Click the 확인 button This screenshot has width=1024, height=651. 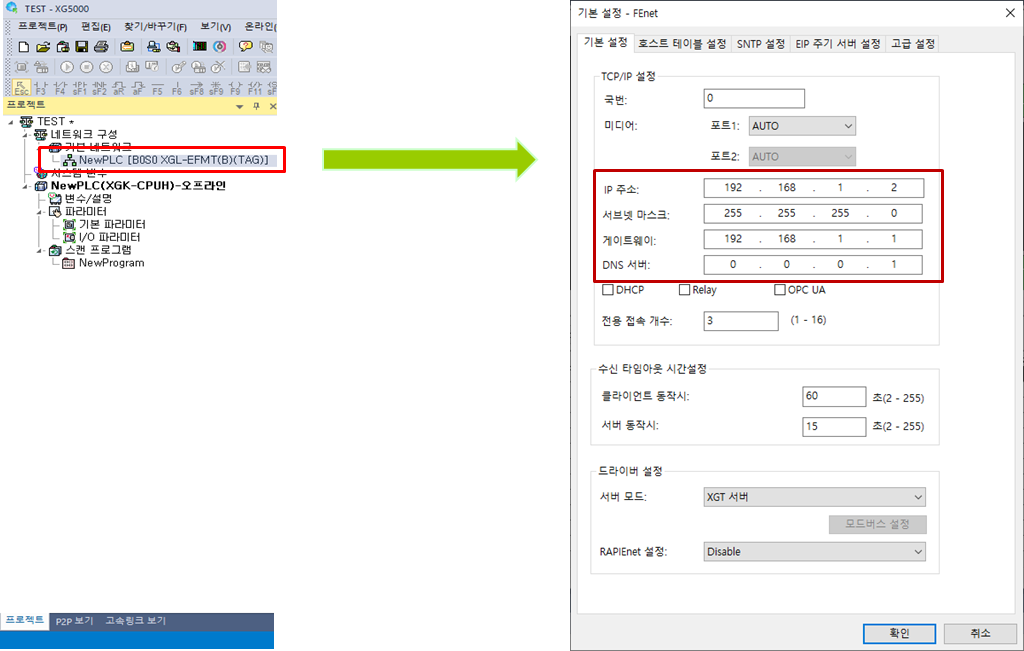(x=899, y=633)
